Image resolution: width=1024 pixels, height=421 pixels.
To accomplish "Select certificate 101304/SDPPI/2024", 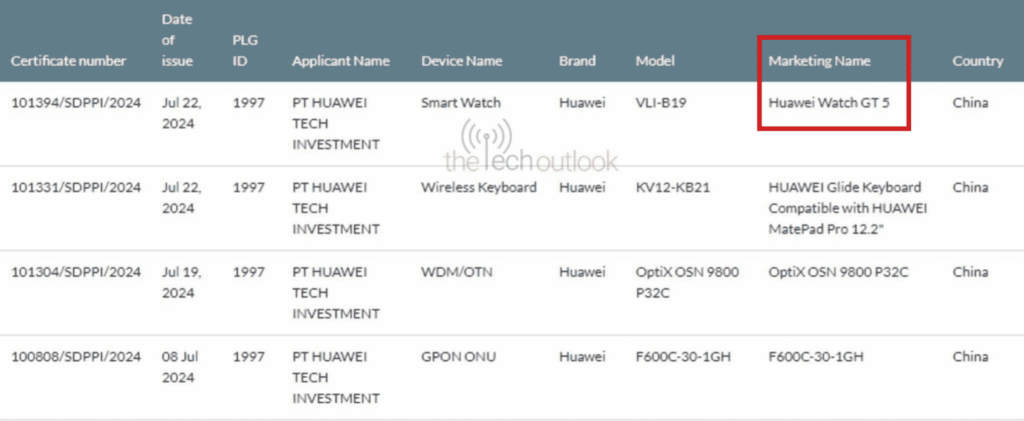I will (x=76, y=272).
